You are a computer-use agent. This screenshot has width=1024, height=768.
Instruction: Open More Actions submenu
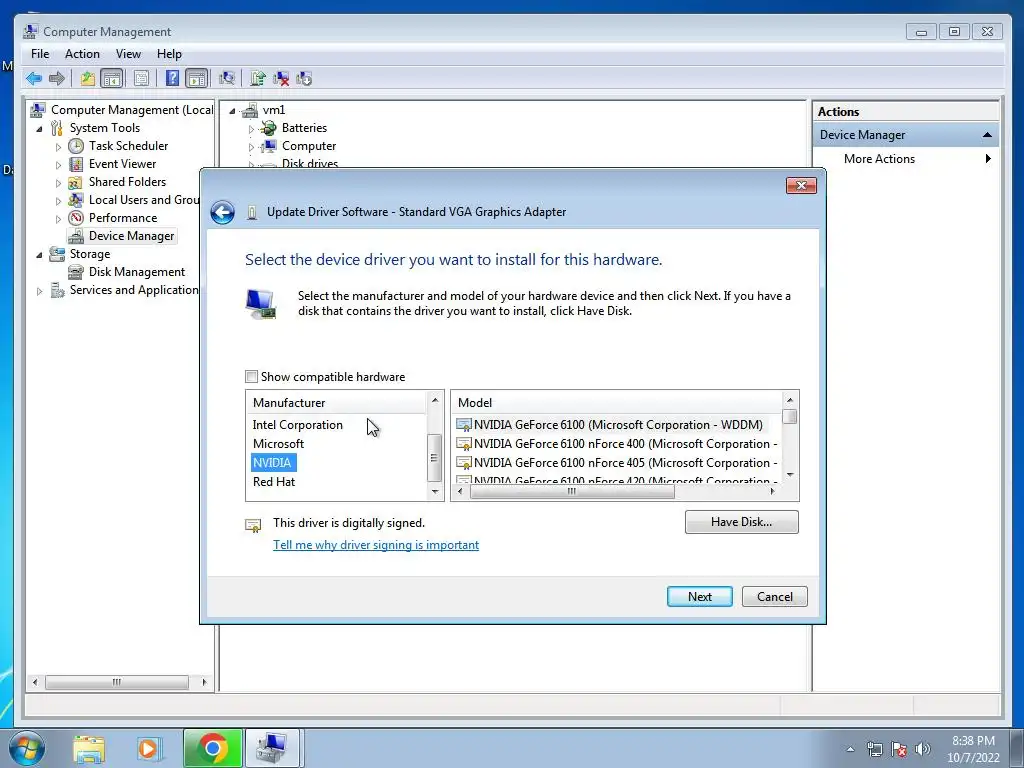(906, 159)
